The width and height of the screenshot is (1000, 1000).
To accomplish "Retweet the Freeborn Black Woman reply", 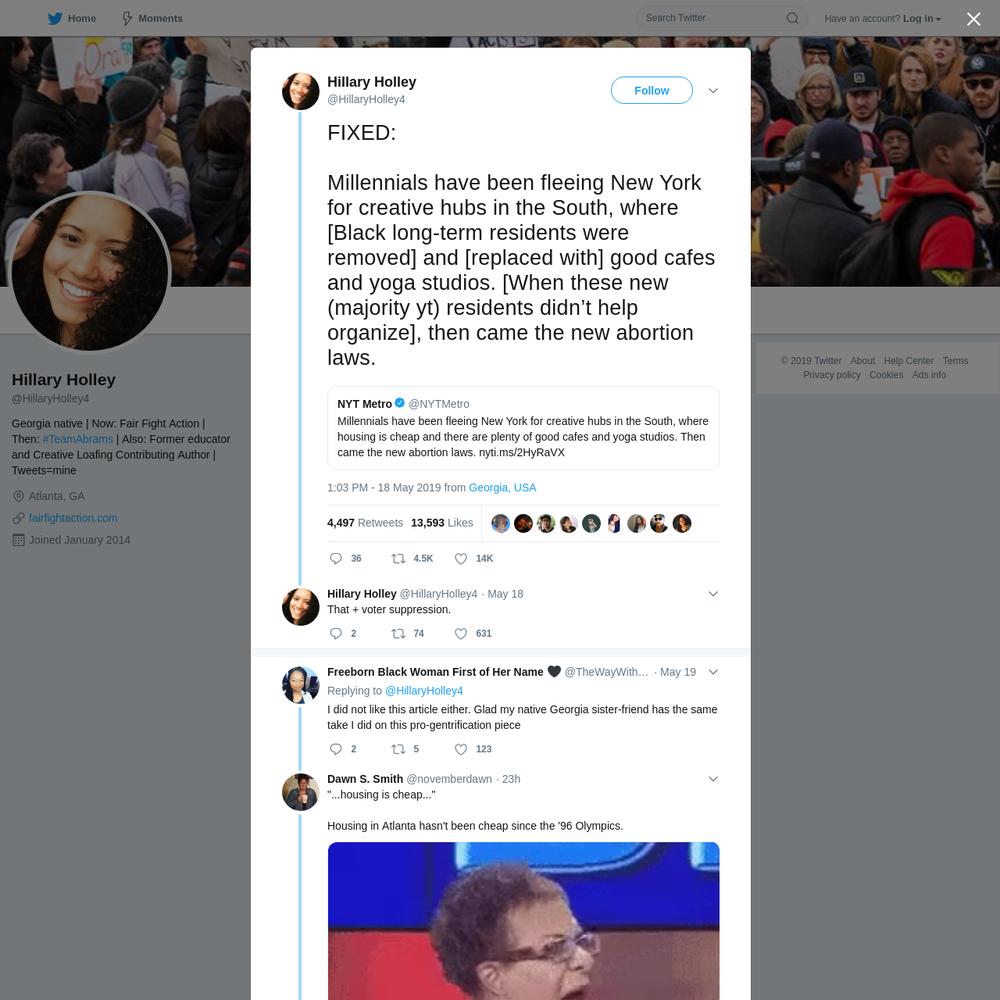I will tap(398, 749).
